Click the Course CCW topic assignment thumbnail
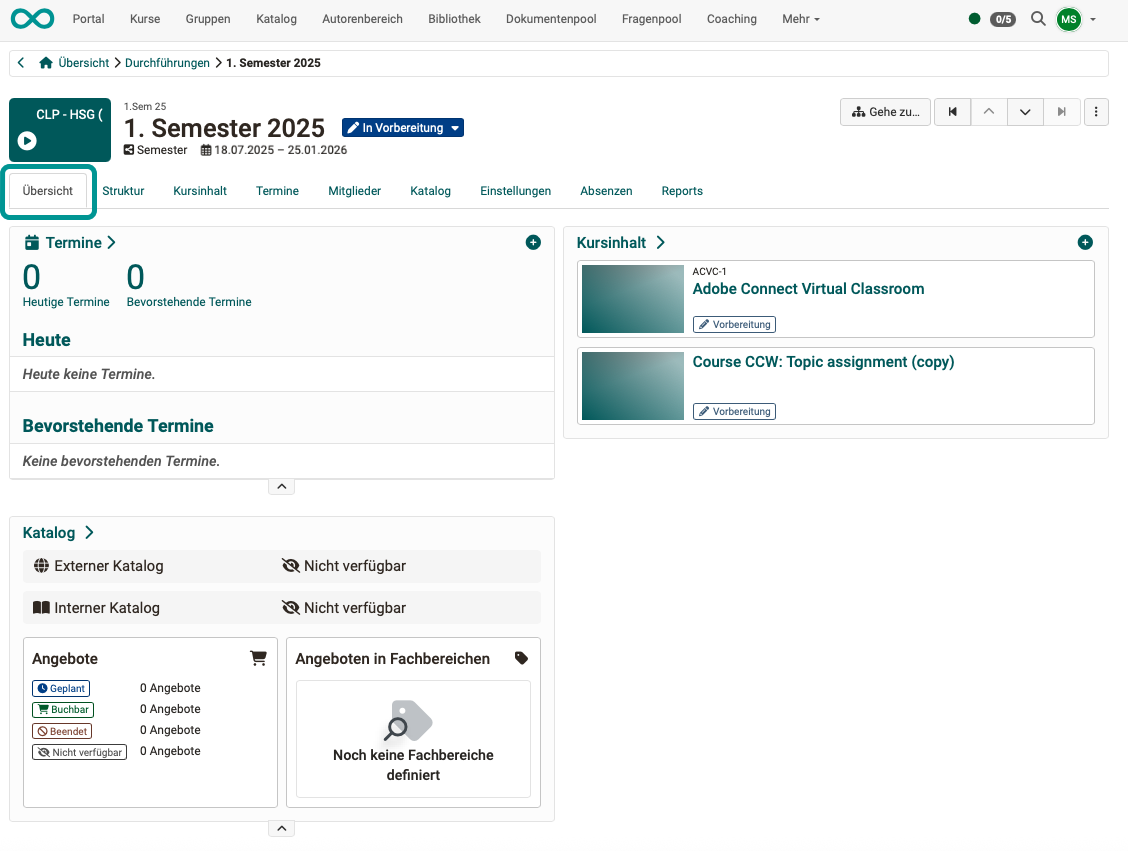 coord(632,385)
